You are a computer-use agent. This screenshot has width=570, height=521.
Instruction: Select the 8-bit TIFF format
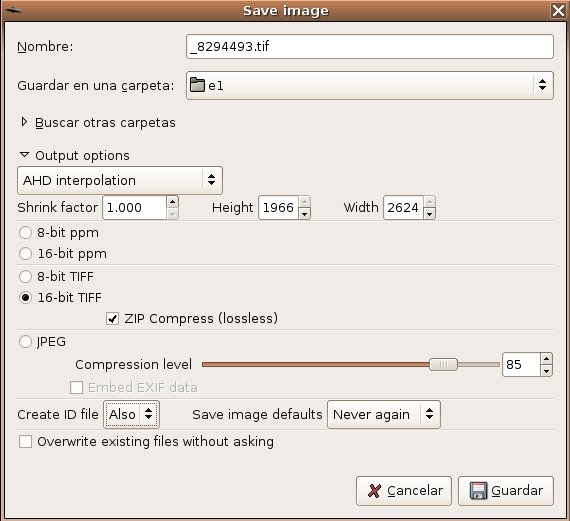pos(25,277)
